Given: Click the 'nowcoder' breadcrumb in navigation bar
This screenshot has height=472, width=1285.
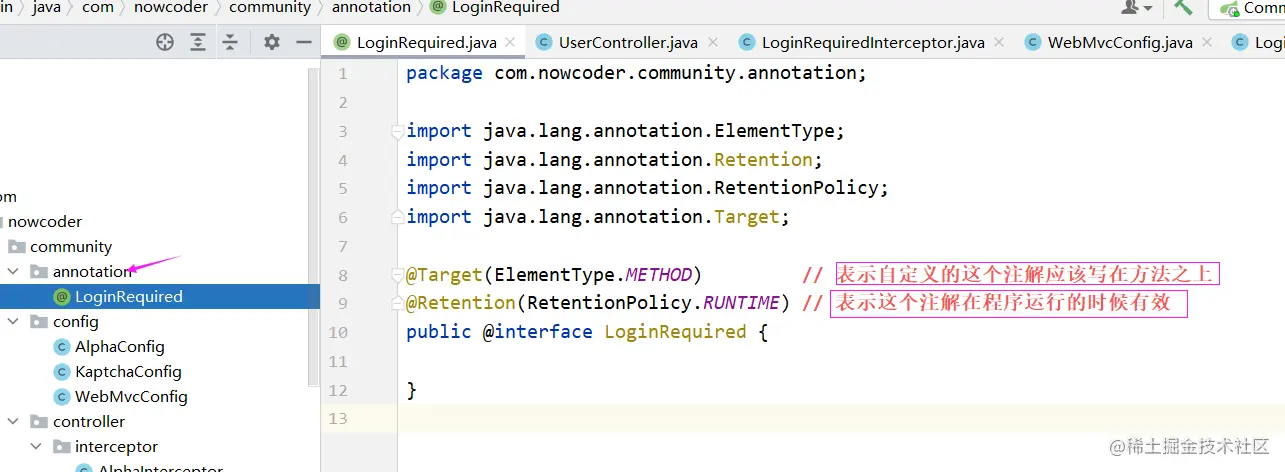Looking at the screenshot, I should click(x=171, y=7).
